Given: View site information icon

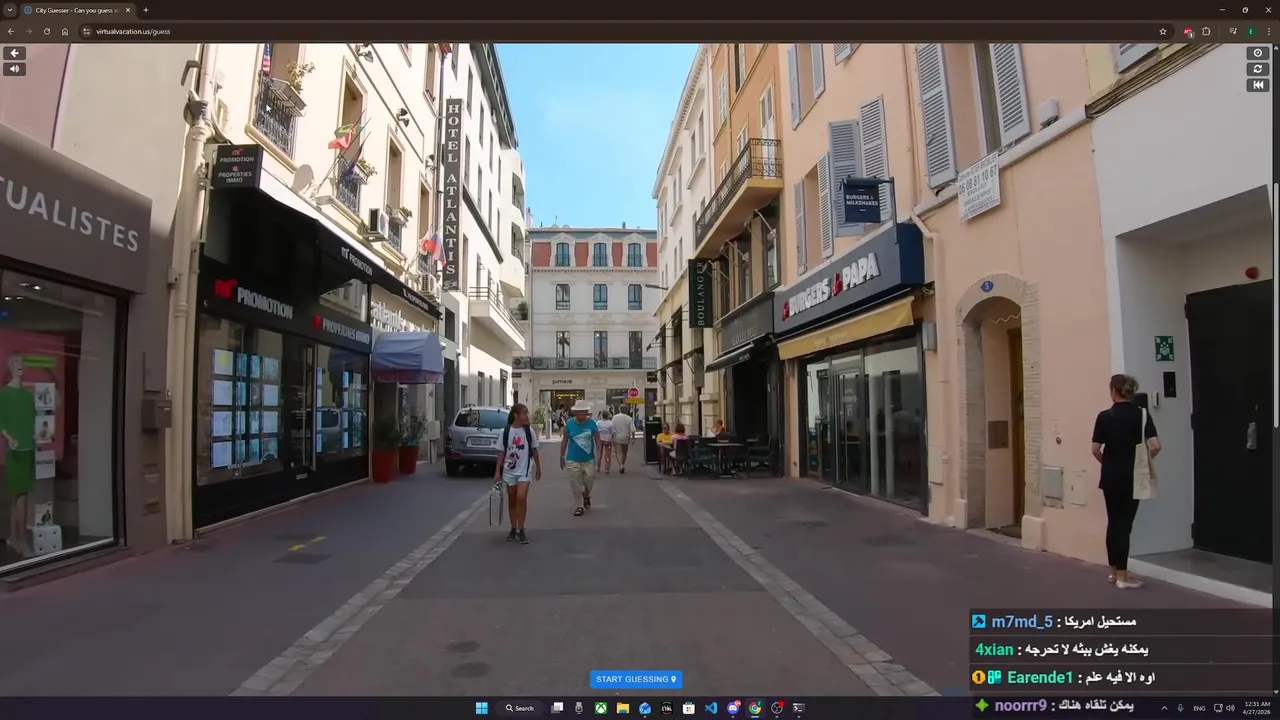Looking at the screenshot, I should [x=87, y=31].
